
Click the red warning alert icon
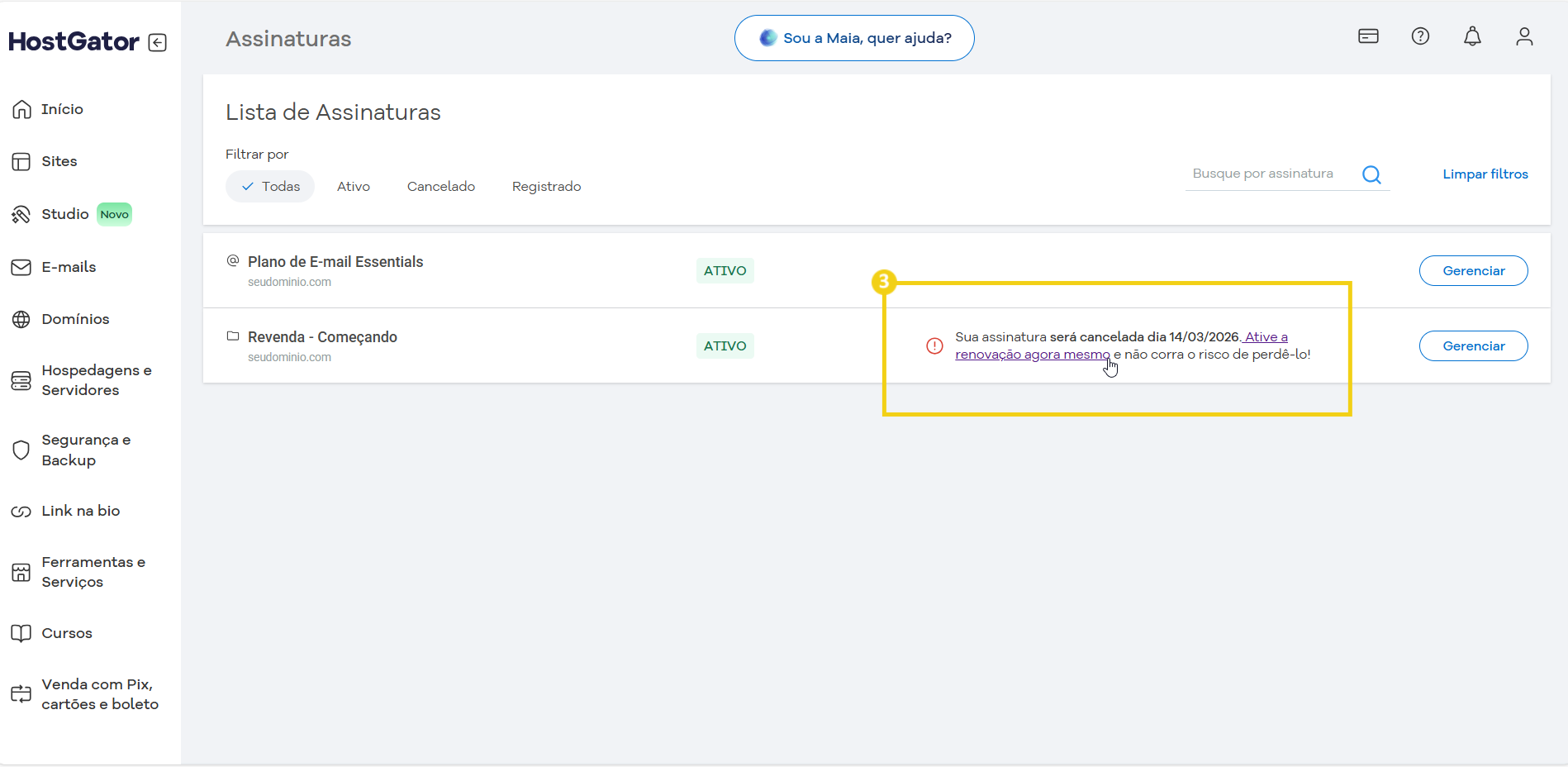[x=934, y=345]
